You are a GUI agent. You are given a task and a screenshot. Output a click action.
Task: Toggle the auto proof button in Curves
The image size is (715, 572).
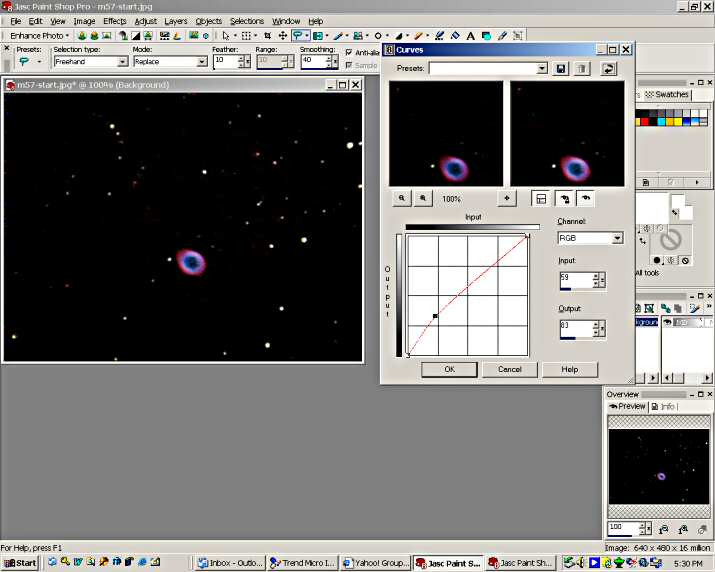tap(564, 199)
